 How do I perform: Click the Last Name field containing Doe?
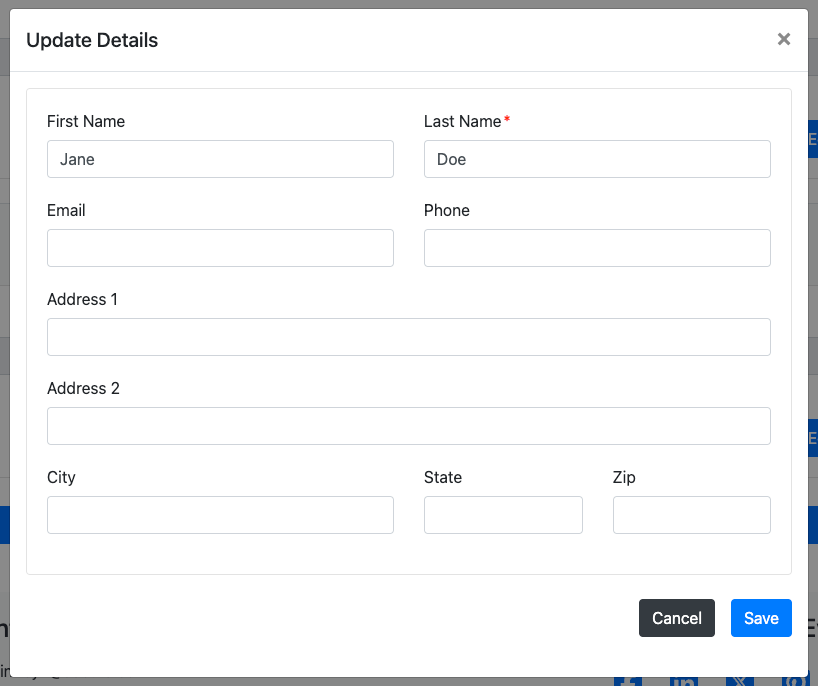click(597, 159)
